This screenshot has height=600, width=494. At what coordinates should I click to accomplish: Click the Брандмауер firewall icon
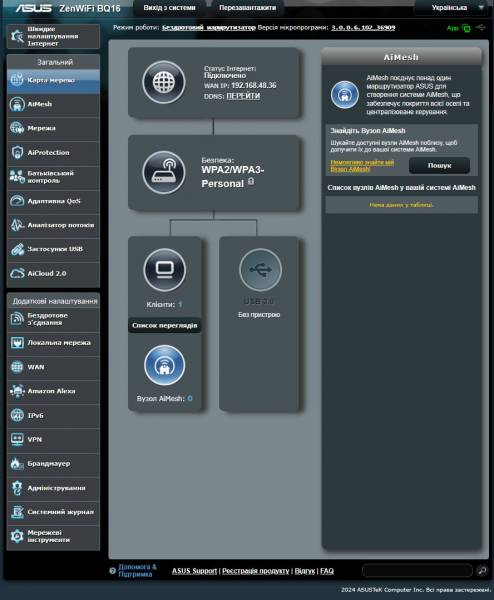(x=17, y=464)
